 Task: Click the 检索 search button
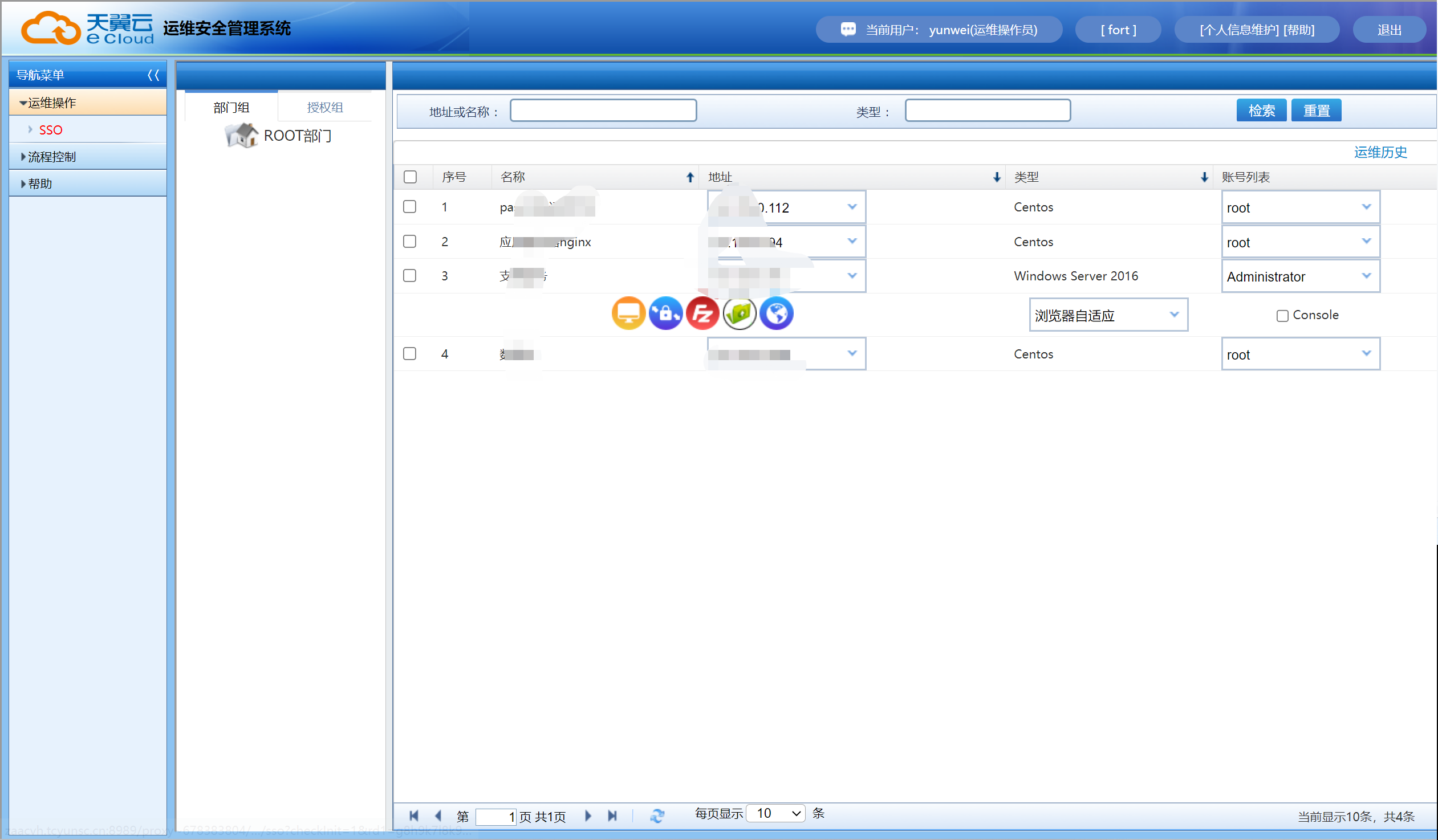coord(1261,110)
